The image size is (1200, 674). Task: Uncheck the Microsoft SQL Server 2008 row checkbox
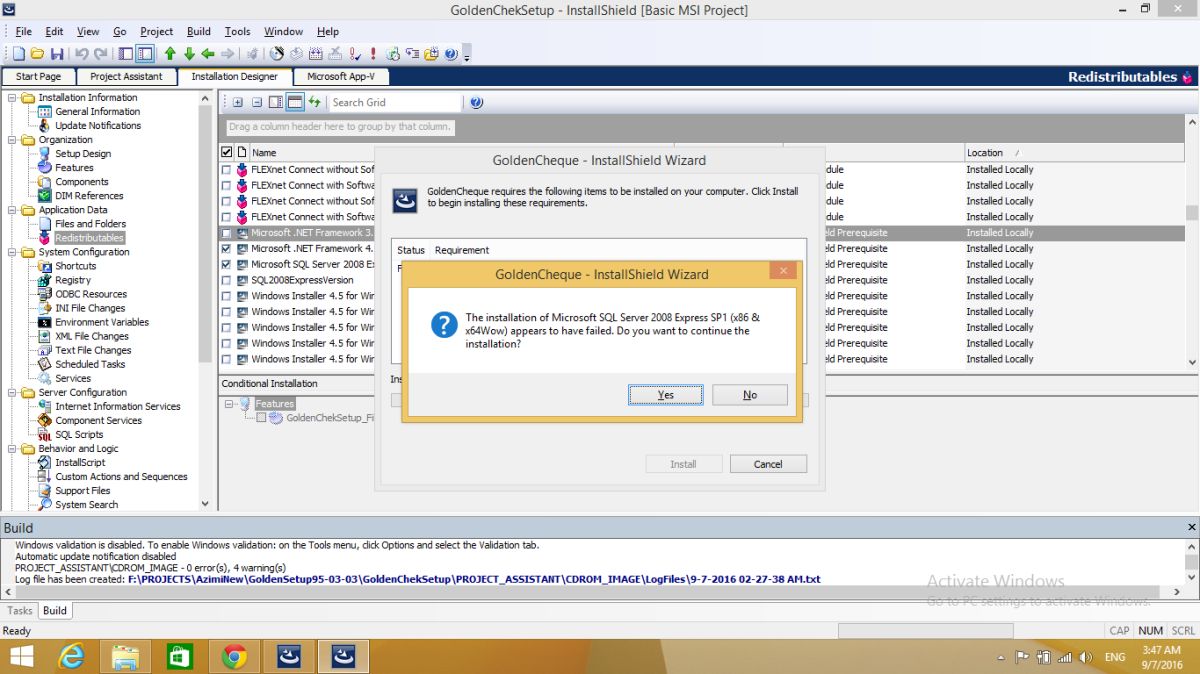click(x=226, y=264)
